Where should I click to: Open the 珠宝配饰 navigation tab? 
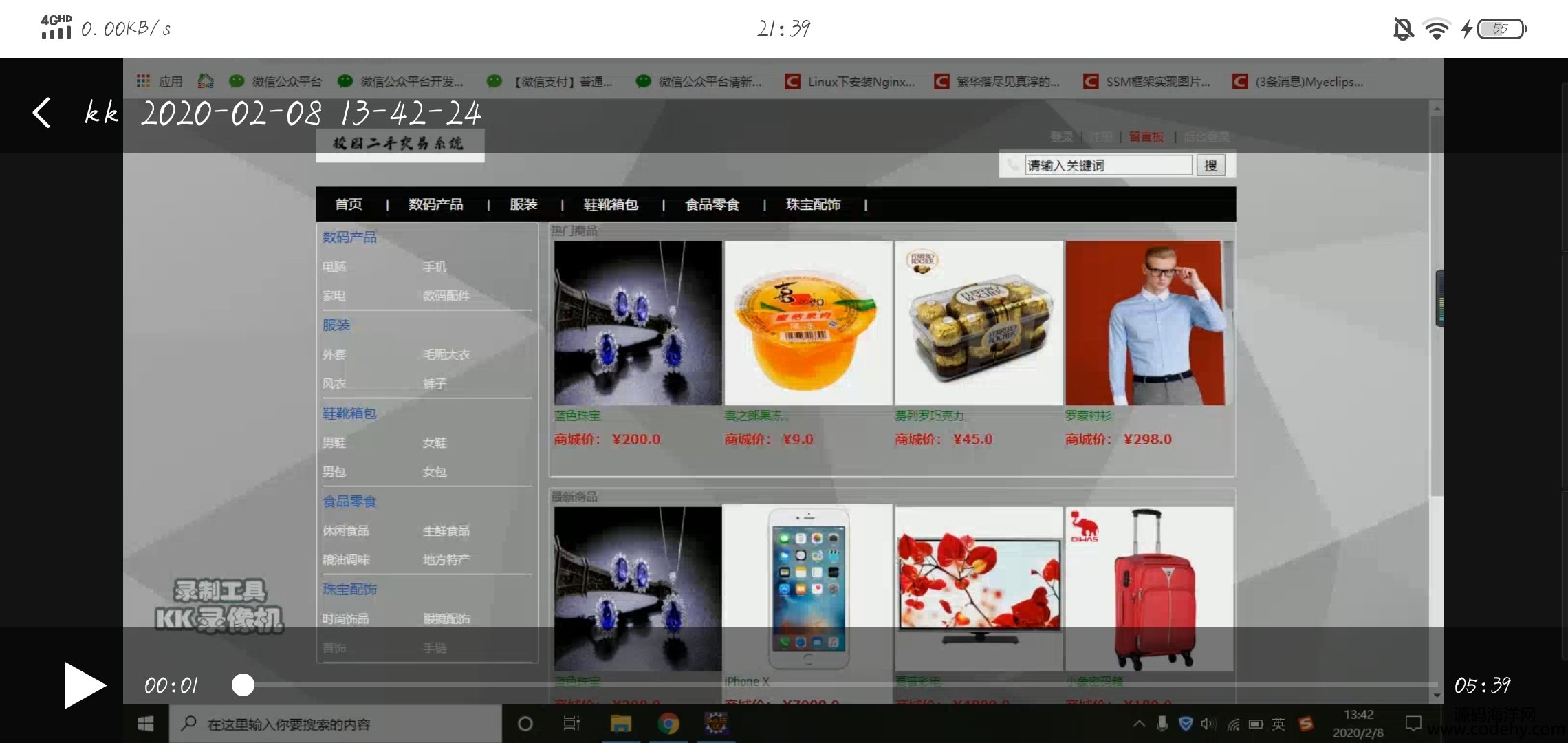[x=813, y=204]
